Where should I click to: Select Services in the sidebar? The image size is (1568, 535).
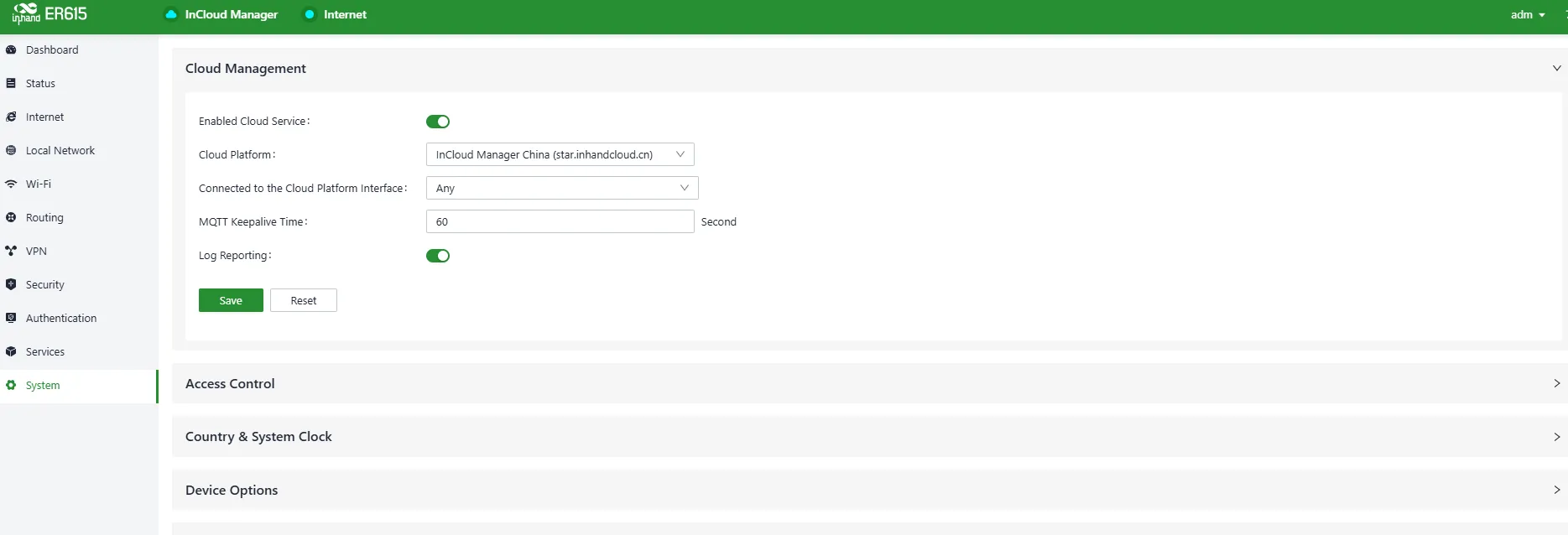click(79, 351)
